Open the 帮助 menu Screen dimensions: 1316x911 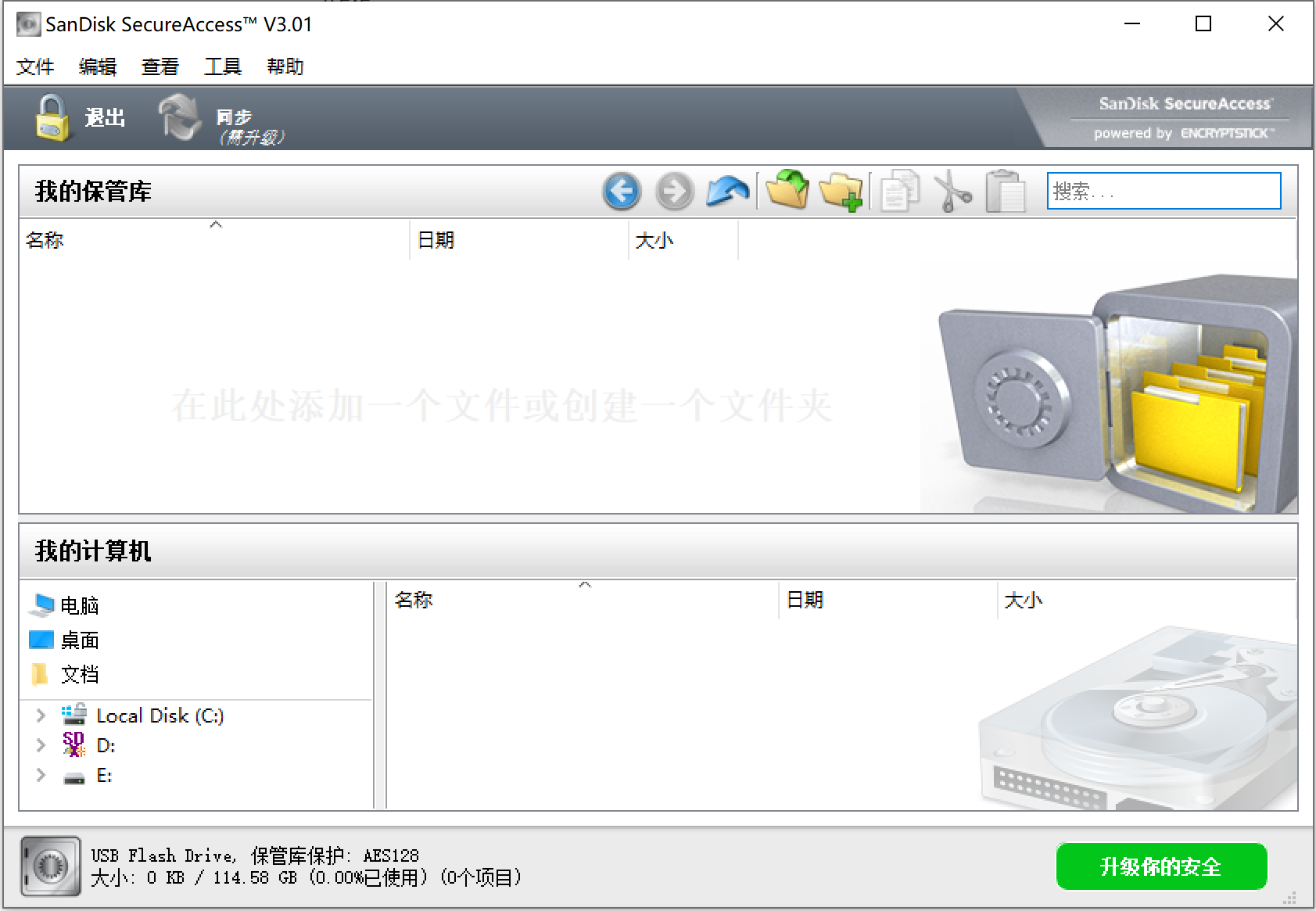tap(285, 66)
